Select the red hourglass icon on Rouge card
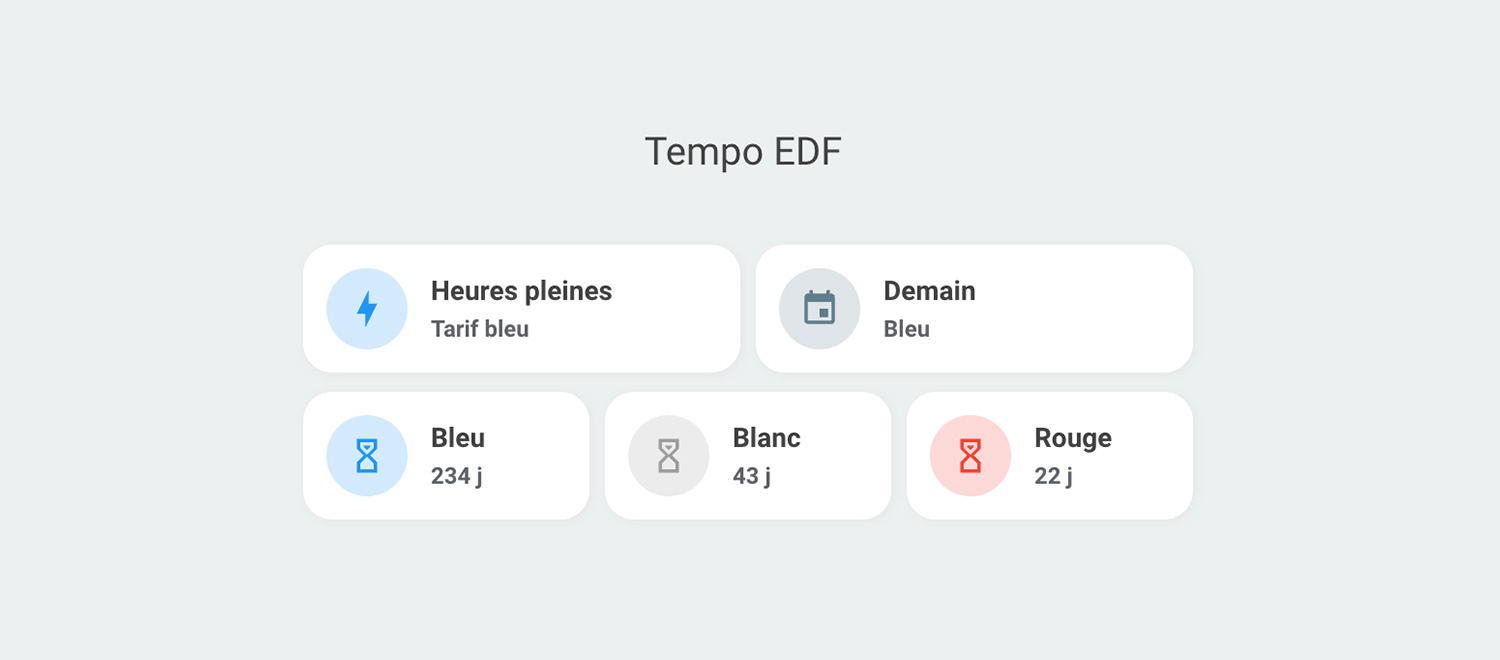 (x=970, y=455)
